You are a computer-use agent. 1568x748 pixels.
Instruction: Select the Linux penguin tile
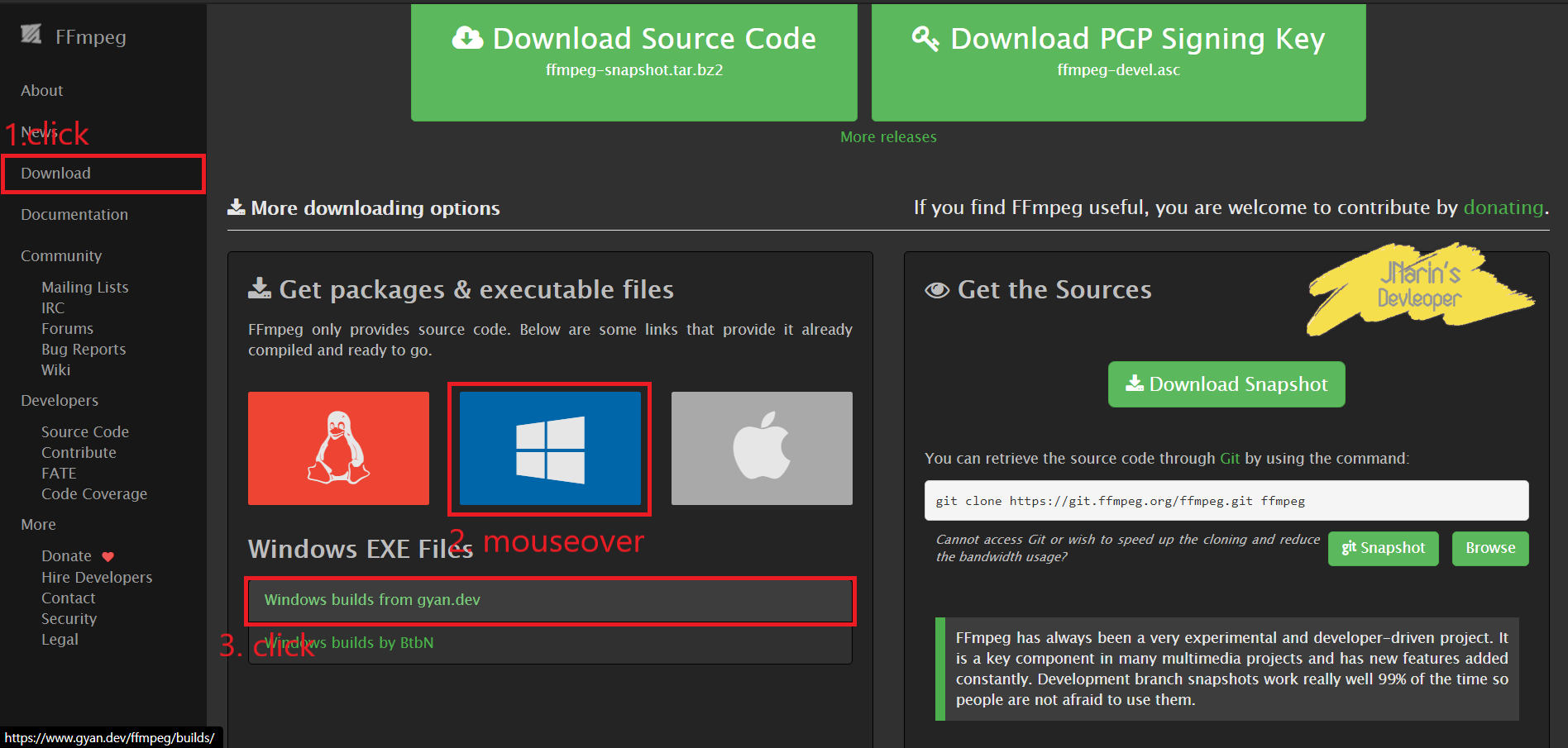pos(338,448)
